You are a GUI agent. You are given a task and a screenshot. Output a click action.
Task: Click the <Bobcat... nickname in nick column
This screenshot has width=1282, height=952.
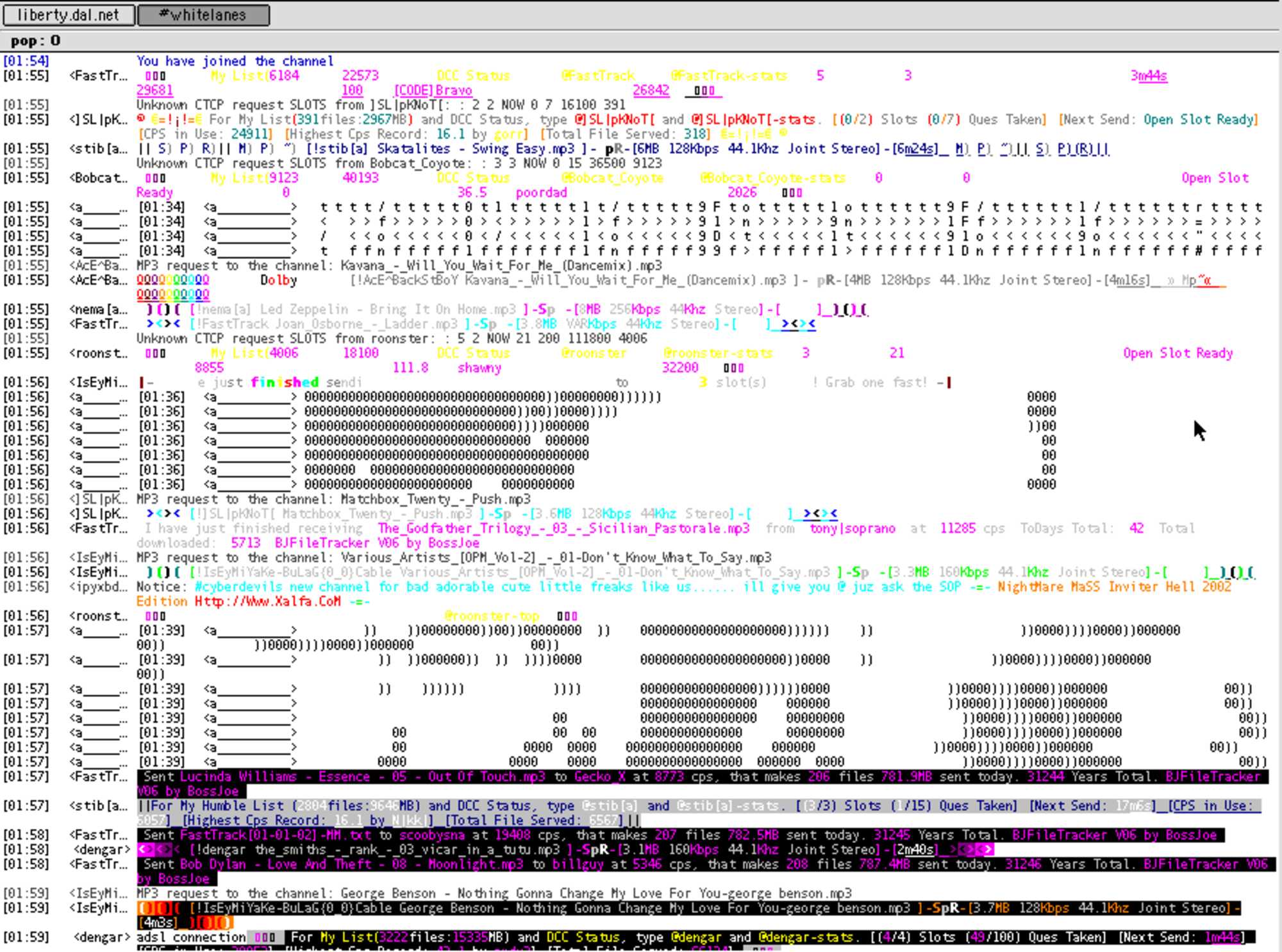click(x=98, y=178)
